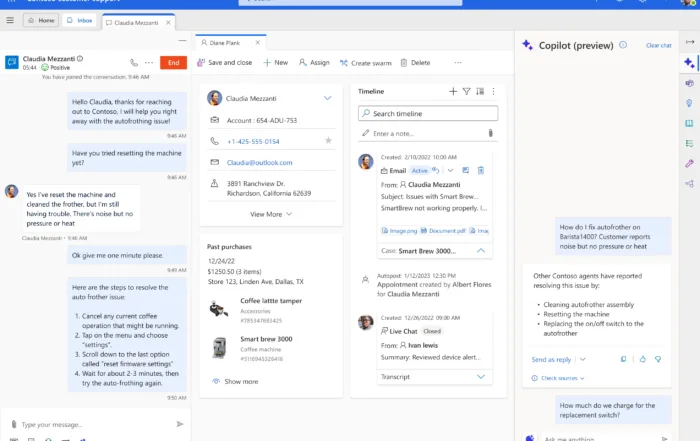Mark the phone number as favorite star
This screenshot has width=700, height=441.
tap(328, 141)
